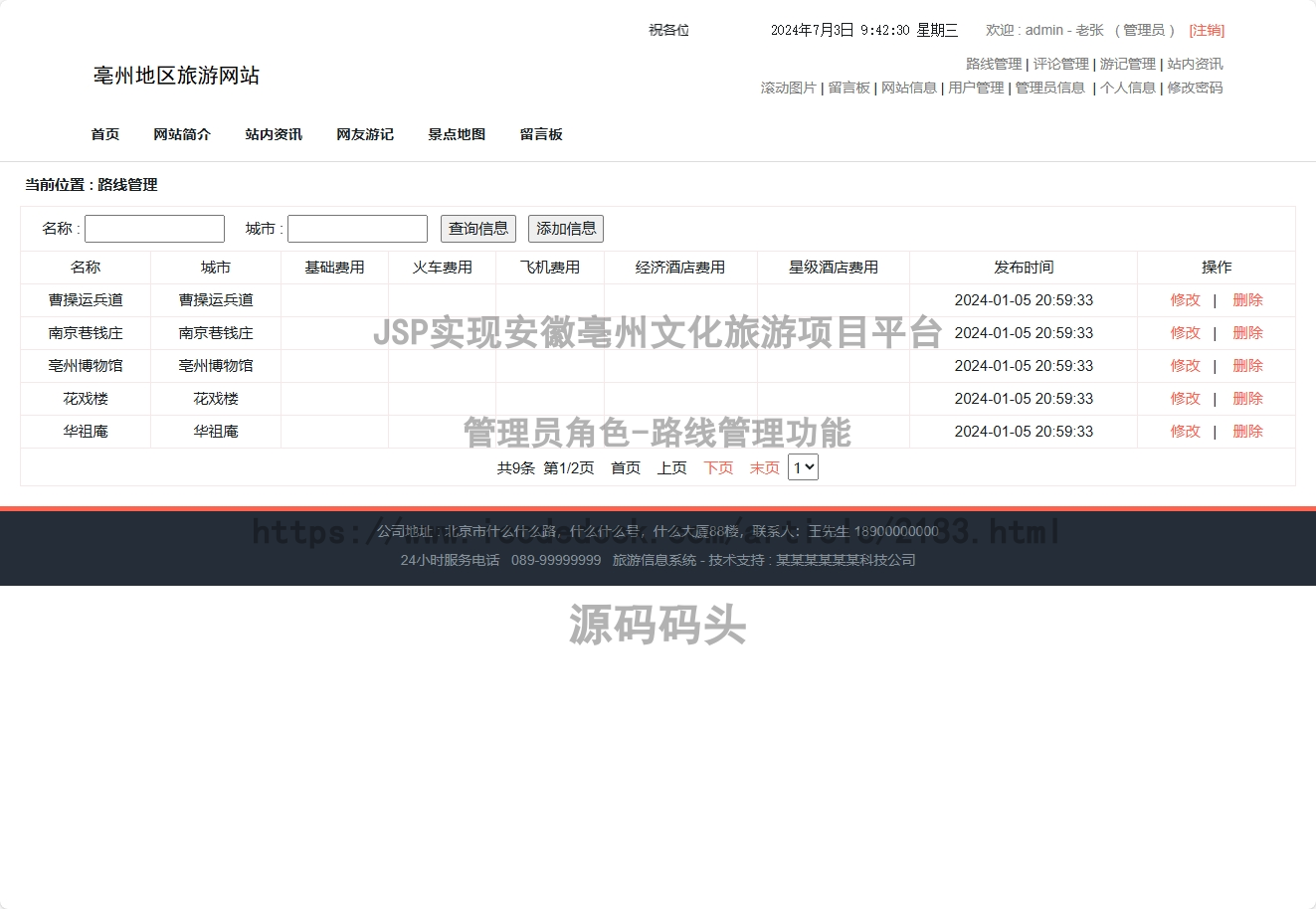Click 删除 for 亳州博物馆 row

click(x=1247, y=365)
